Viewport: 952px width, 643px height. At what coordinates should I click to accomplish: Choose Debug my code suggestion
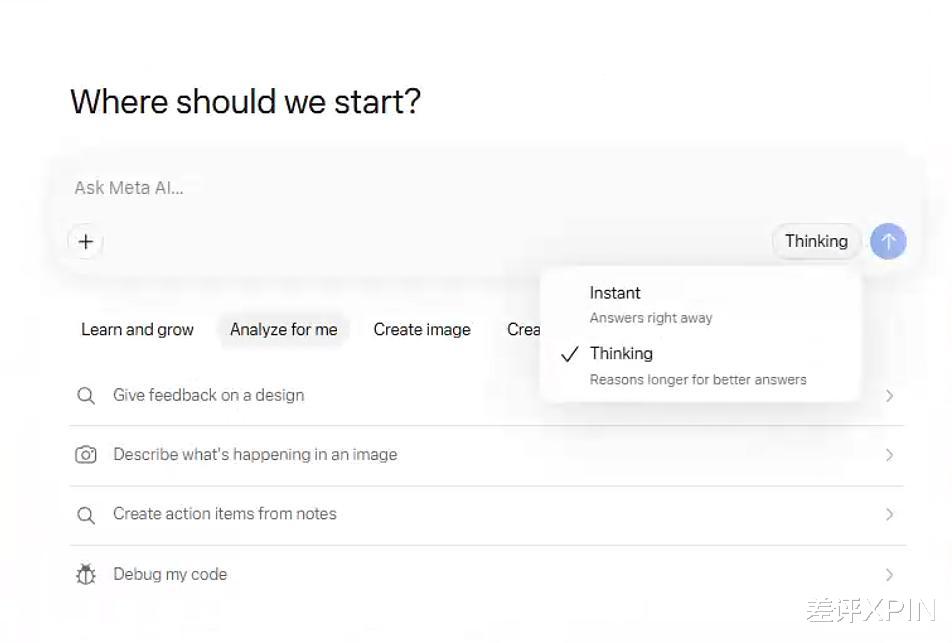pos(170,574)
